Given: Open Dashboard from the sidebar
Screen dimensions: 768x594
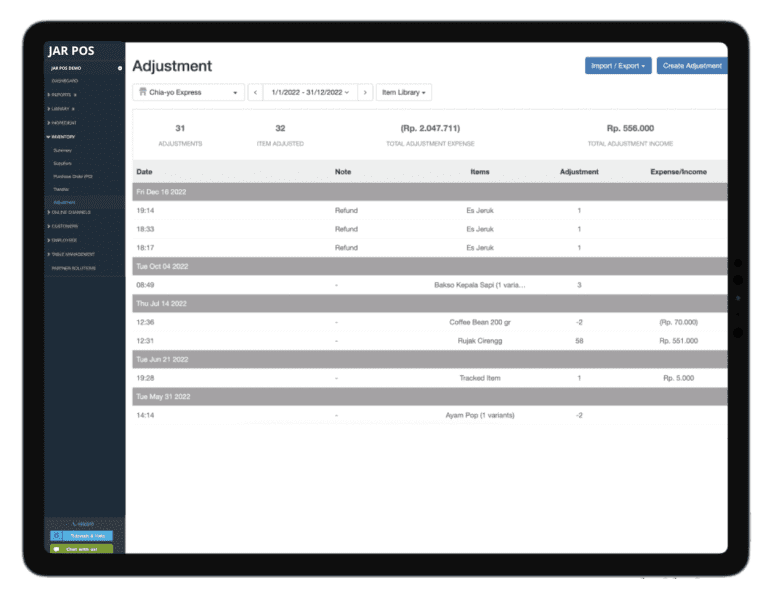Looking at the screenshot, I should click(x=65, y=80).
